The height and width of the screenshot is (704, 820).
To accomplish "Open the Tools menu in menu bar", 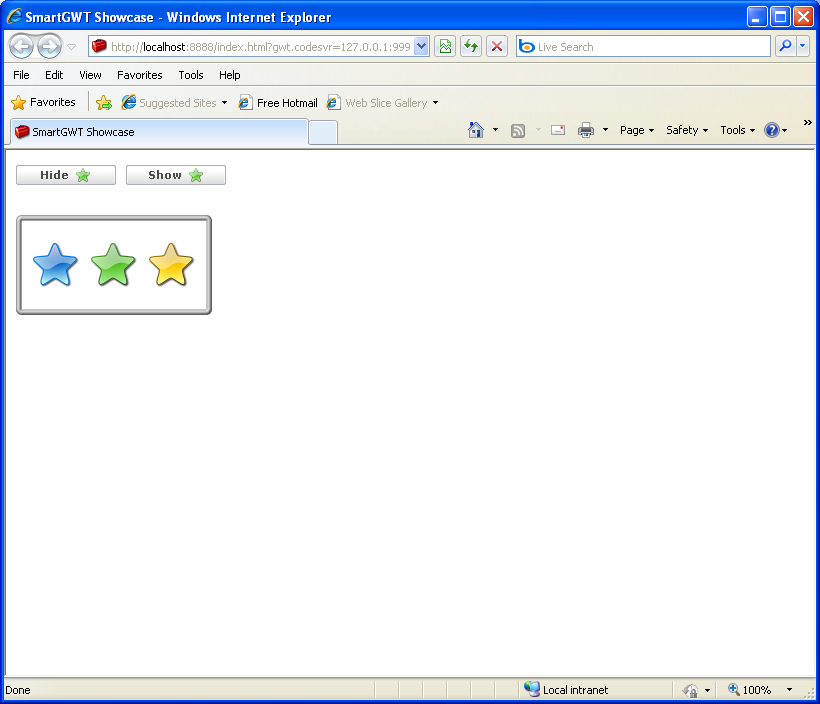I will (191, 75).
